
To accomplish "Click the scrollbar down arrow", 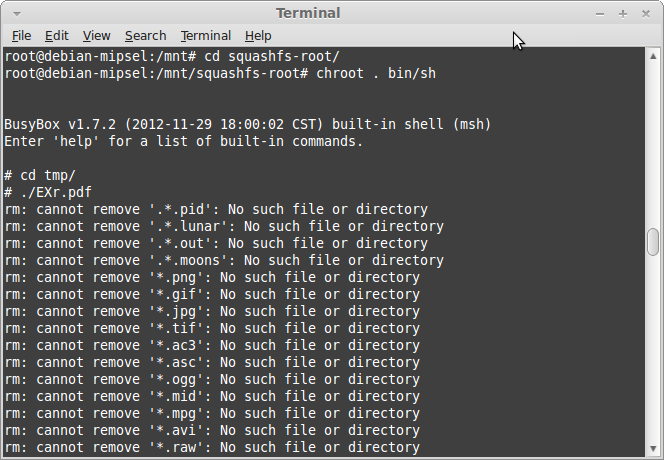I will point(653,449).
